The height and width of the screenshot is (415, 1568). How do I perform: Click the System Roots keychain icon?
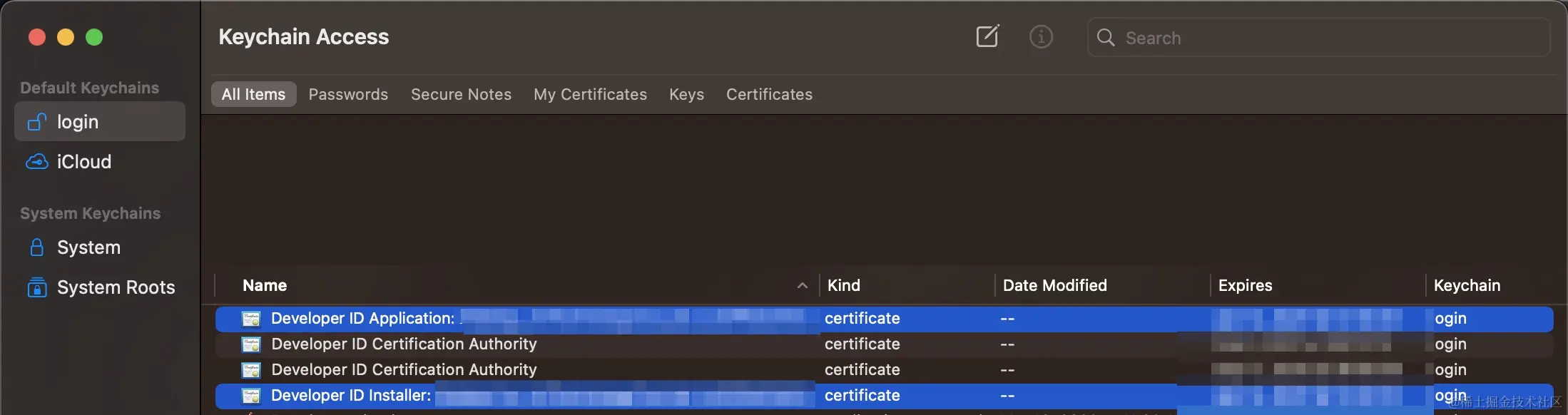click(37, 287)
